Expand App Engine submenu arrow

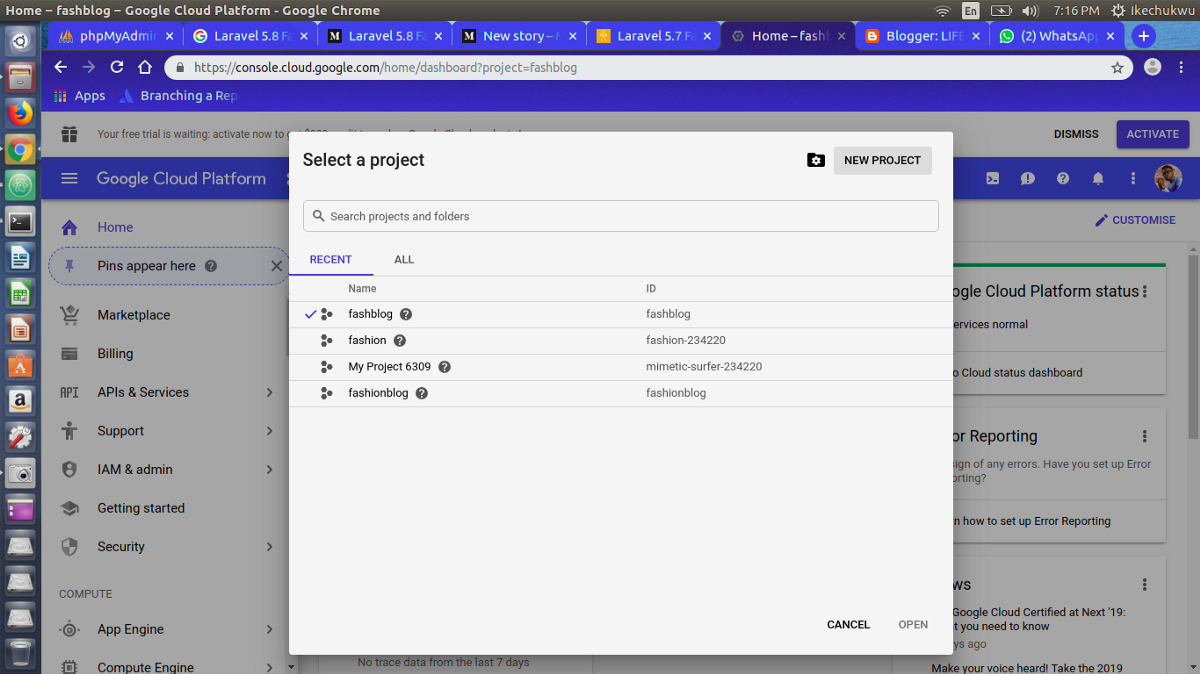tap(270, 629)
